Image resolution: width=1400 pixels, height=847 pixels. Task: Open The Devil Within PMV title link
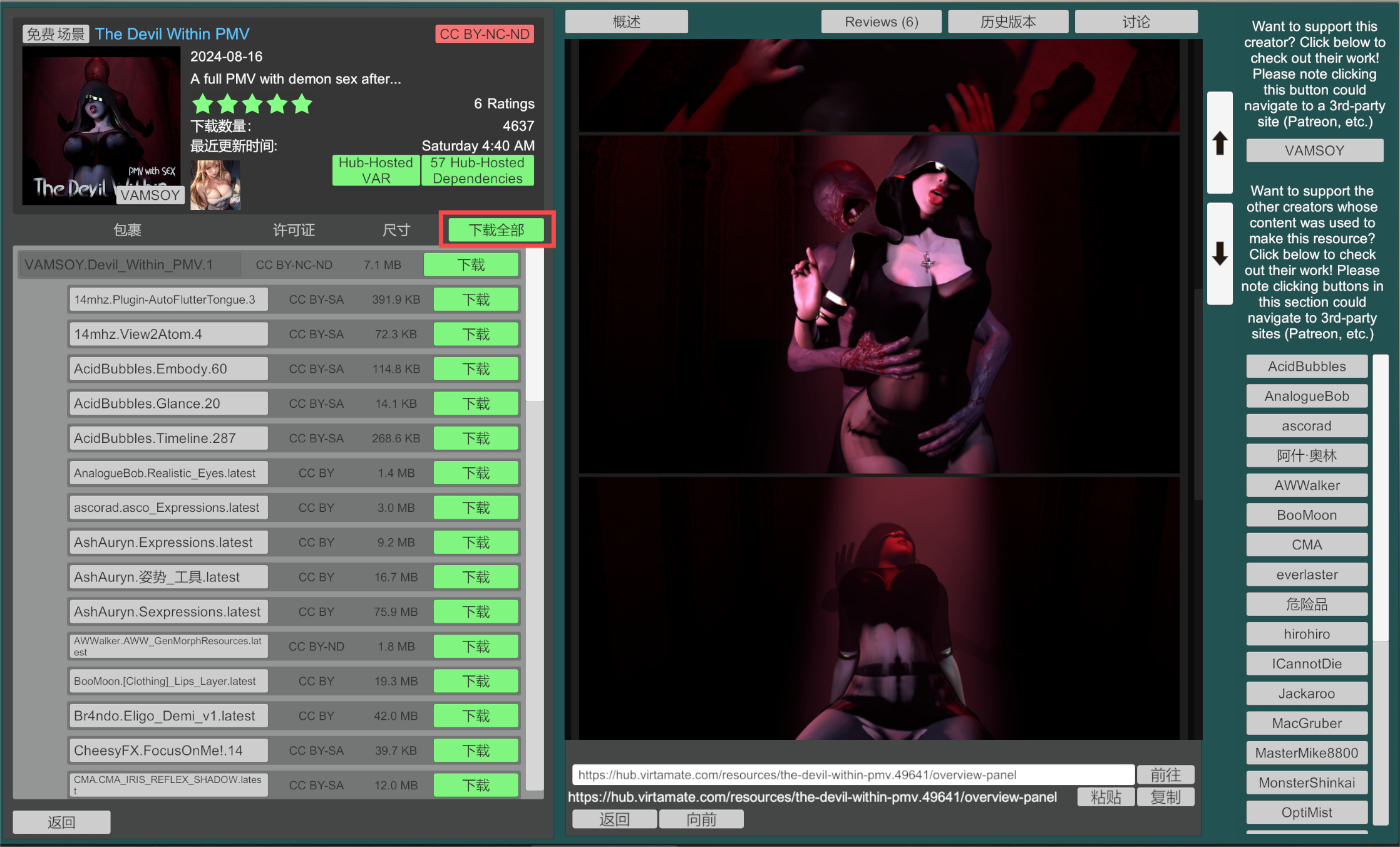(172, 34)
